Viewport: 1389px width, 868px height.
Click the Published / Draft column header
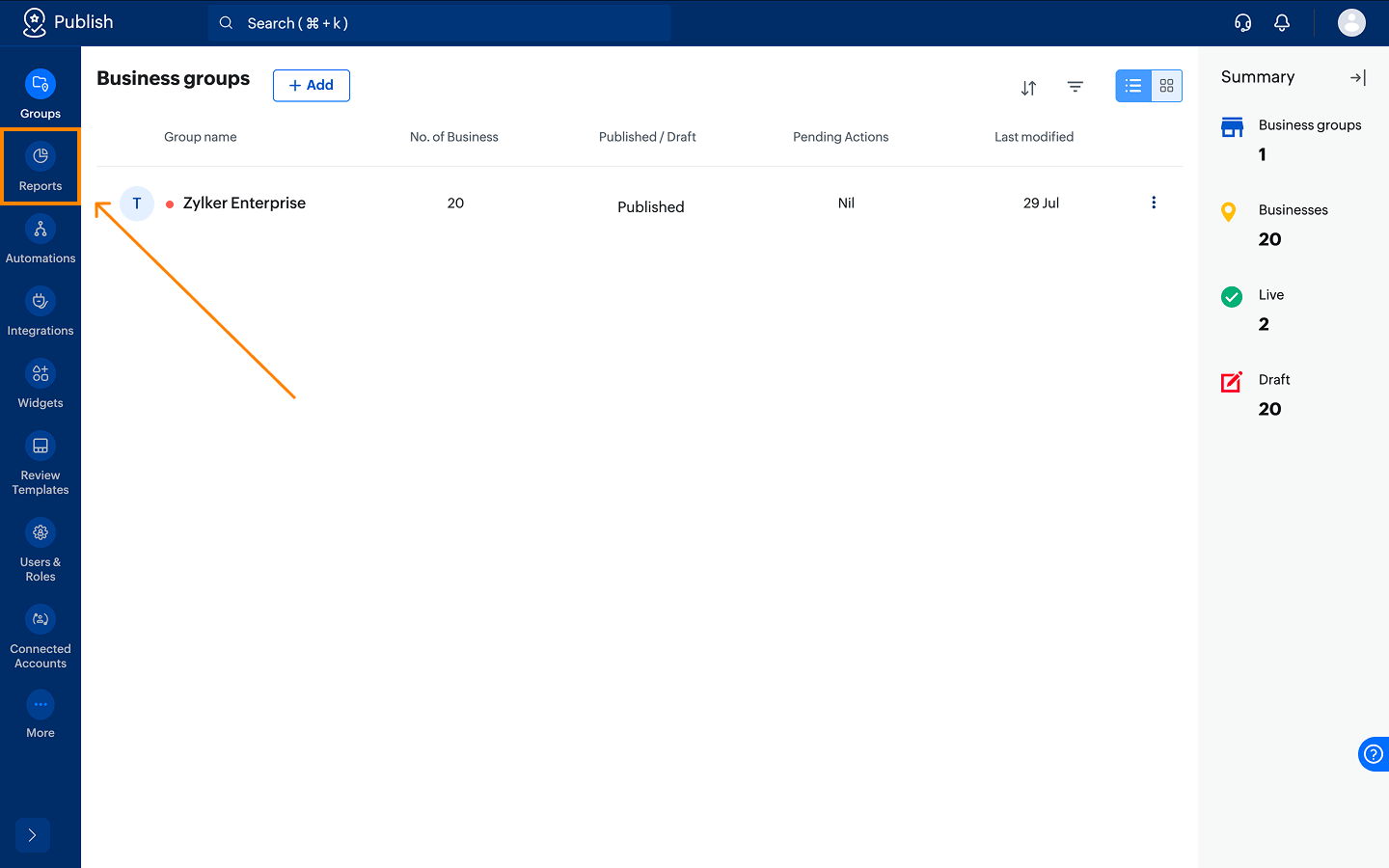click(647, 137)
